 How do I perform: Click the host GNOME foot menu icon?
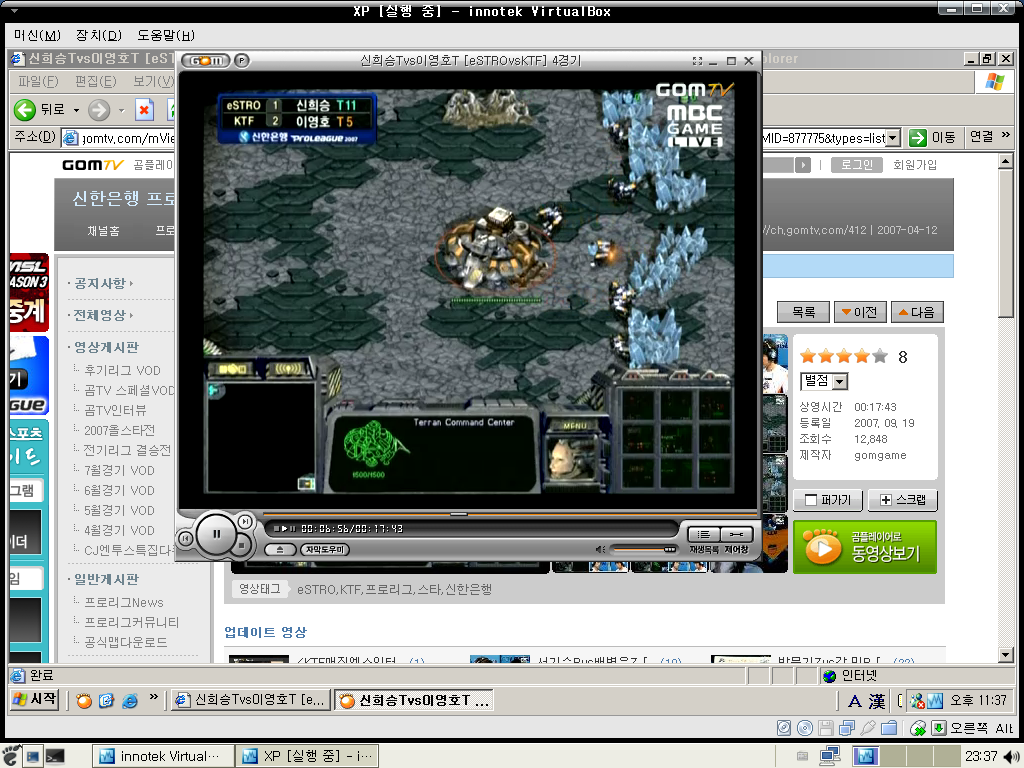(x=11, y=756)
